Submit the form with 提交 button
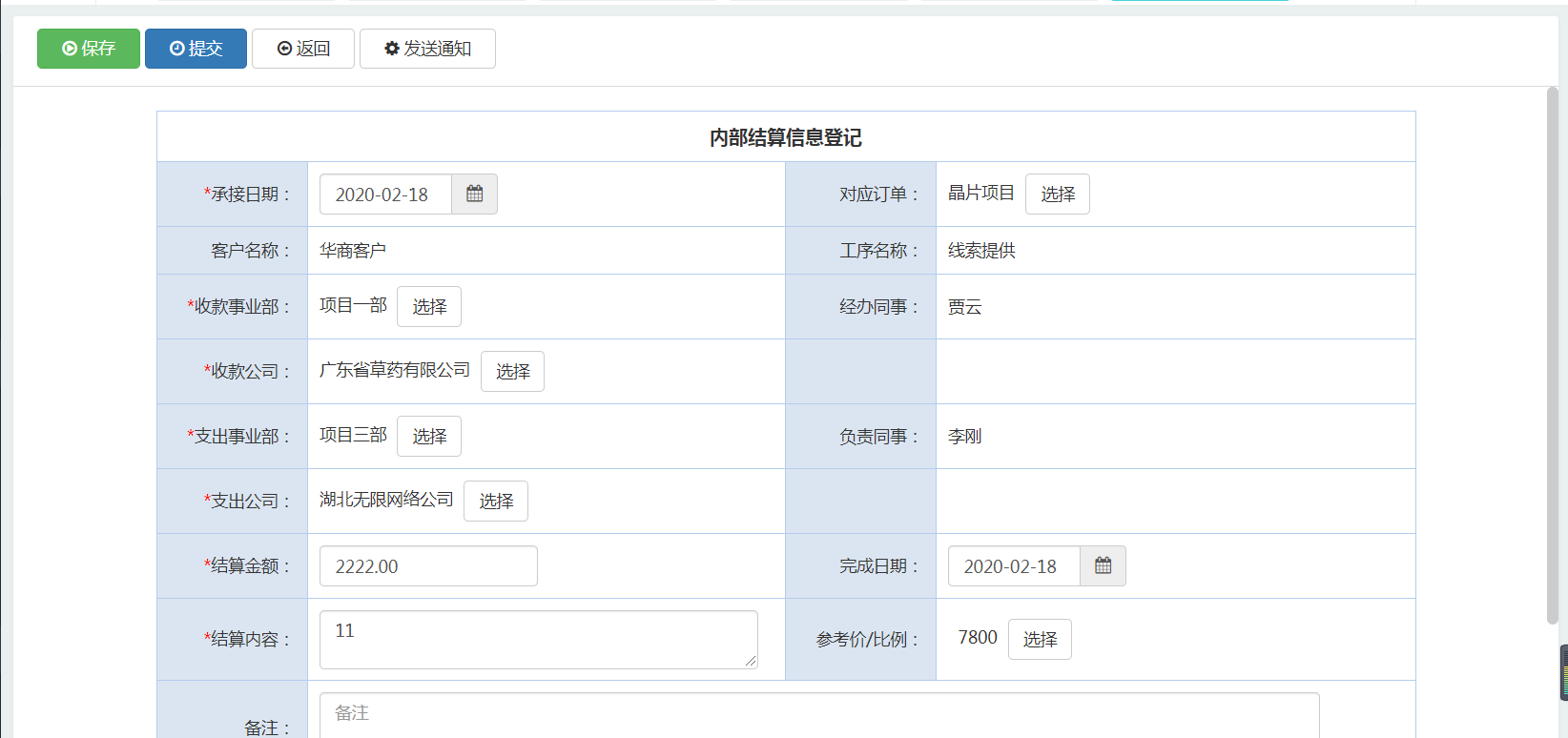 click(196, 49)
